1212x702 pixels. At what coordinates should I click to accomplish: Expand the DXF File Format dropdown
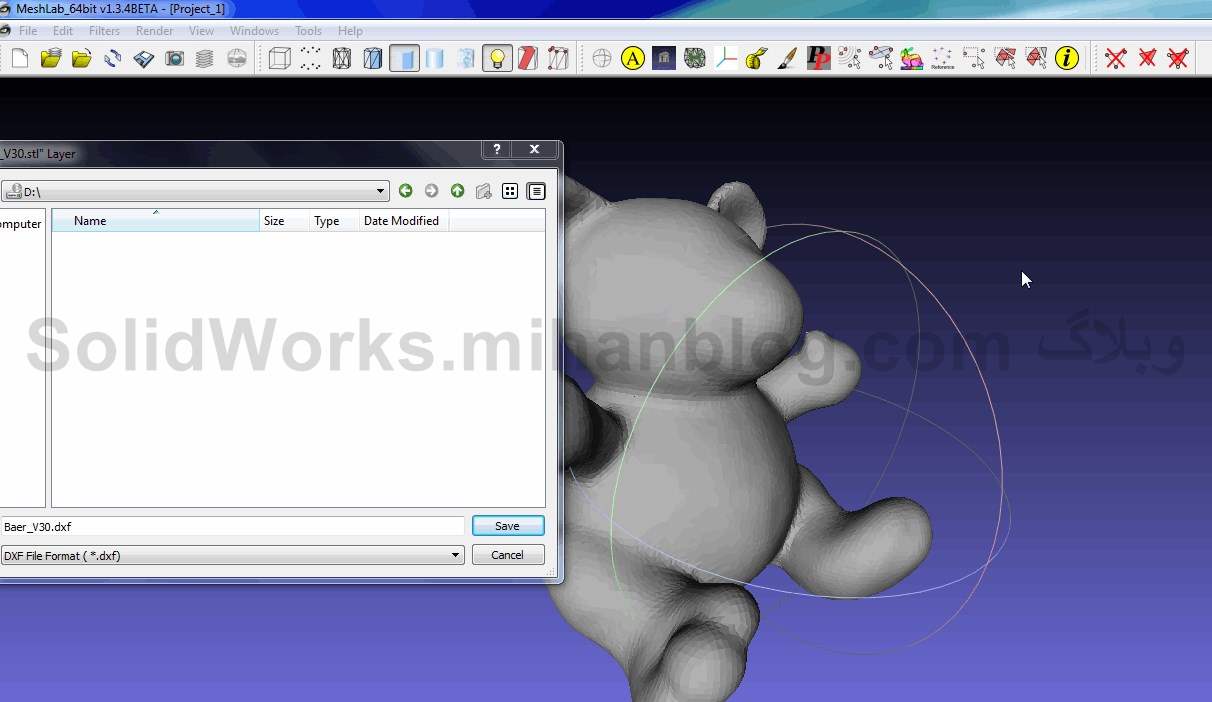click(455, 555)
